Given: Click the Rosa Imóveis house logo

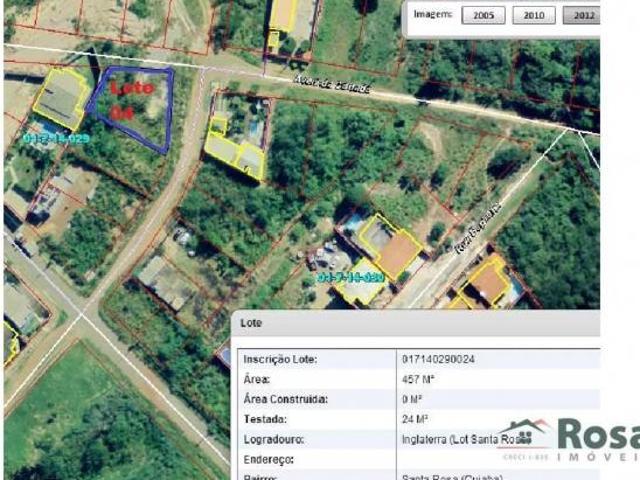Looking at the screenshot, I should [526, 434].
